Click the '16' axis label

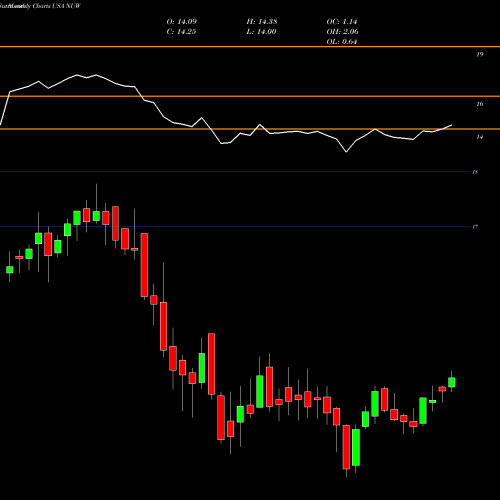point(480,104)
